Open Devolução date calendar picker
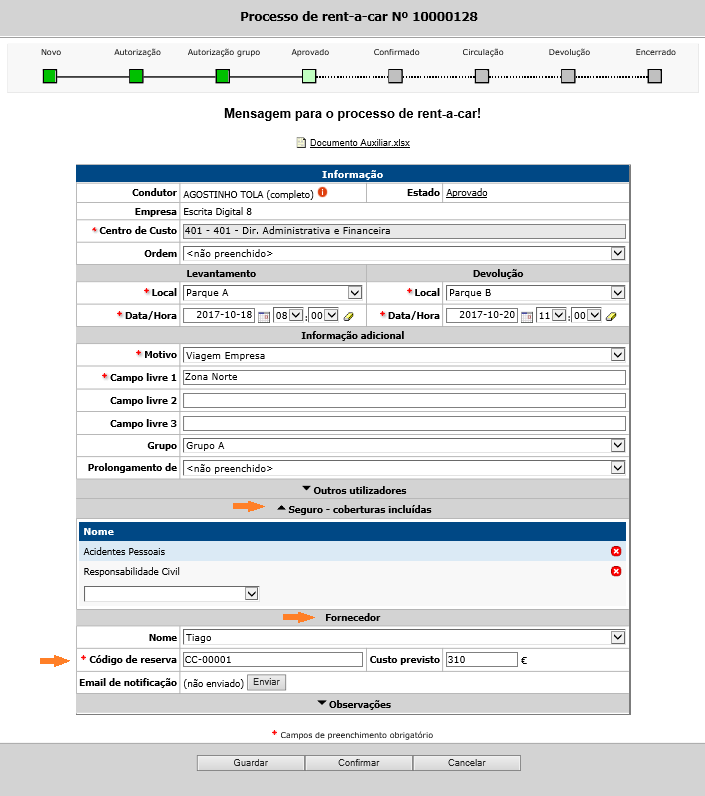This screenshot has width=705, height=796. point(526,316)
